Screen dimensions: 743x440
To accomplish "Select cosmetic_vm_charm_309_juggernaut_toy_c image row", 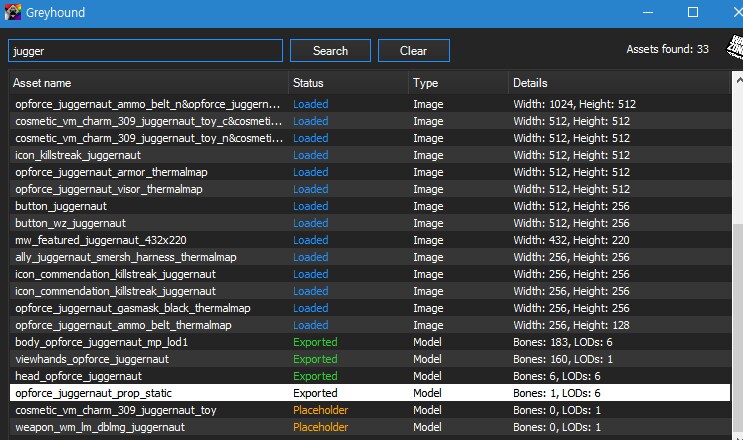I will [370, 121].
